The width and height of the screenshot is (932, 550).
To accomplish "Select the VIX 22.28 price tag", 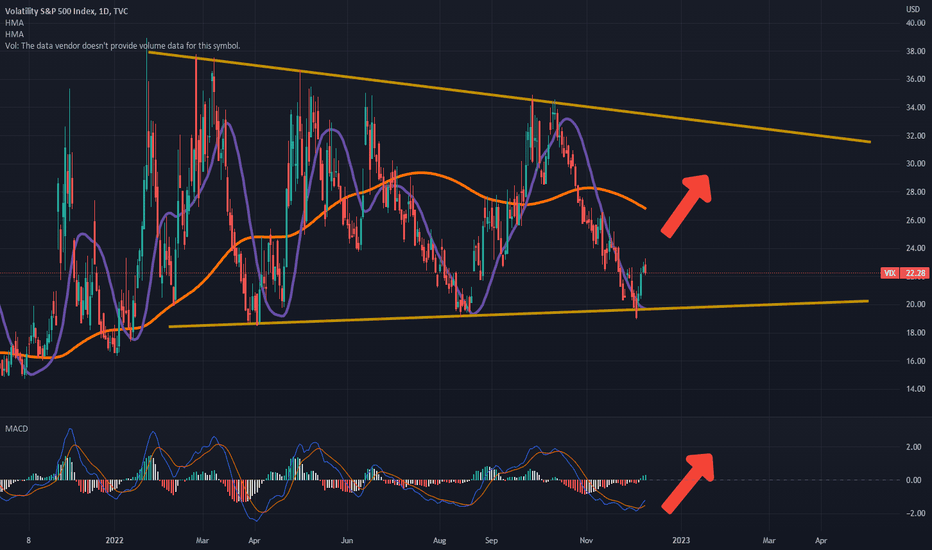I will pos(904,273).
